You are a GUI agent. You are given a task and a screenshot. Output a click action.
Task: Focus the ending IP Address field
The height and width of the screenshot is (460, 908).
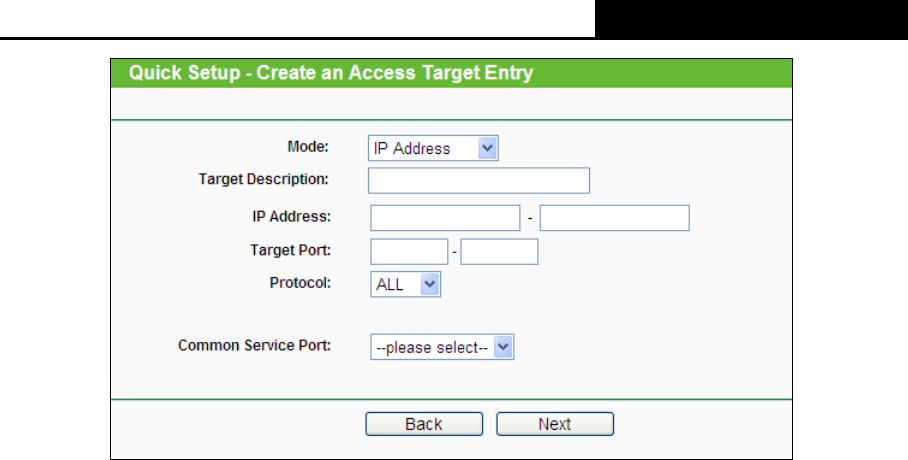614,217
